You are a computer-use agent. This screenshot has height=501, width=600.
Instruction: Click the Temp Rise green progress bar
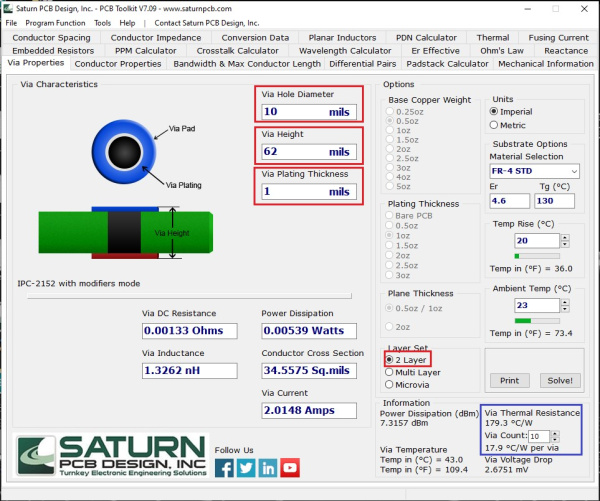point(537,256)
